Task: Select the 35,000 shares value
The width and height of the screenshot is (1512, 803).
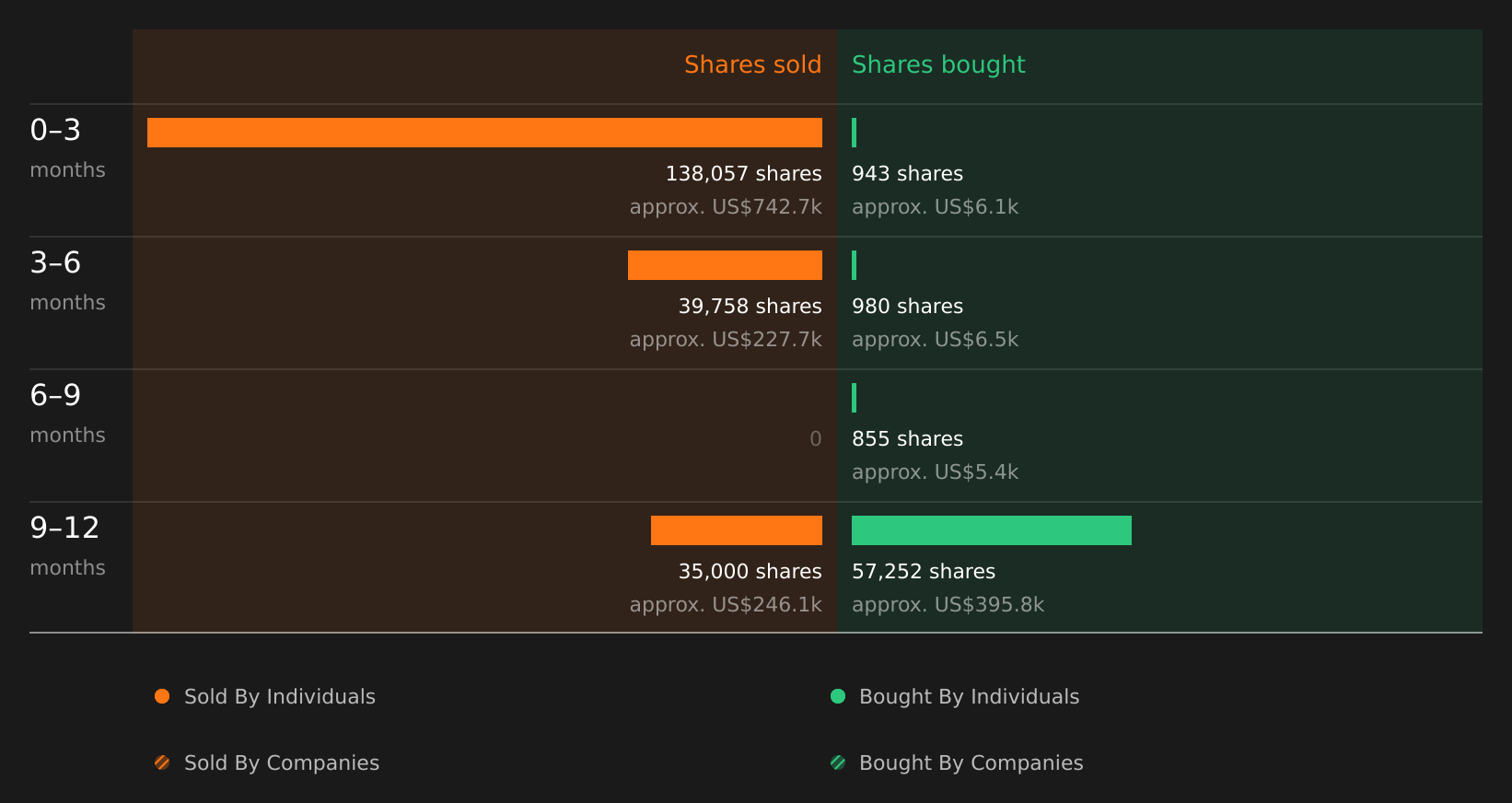Action: (750, 571)
